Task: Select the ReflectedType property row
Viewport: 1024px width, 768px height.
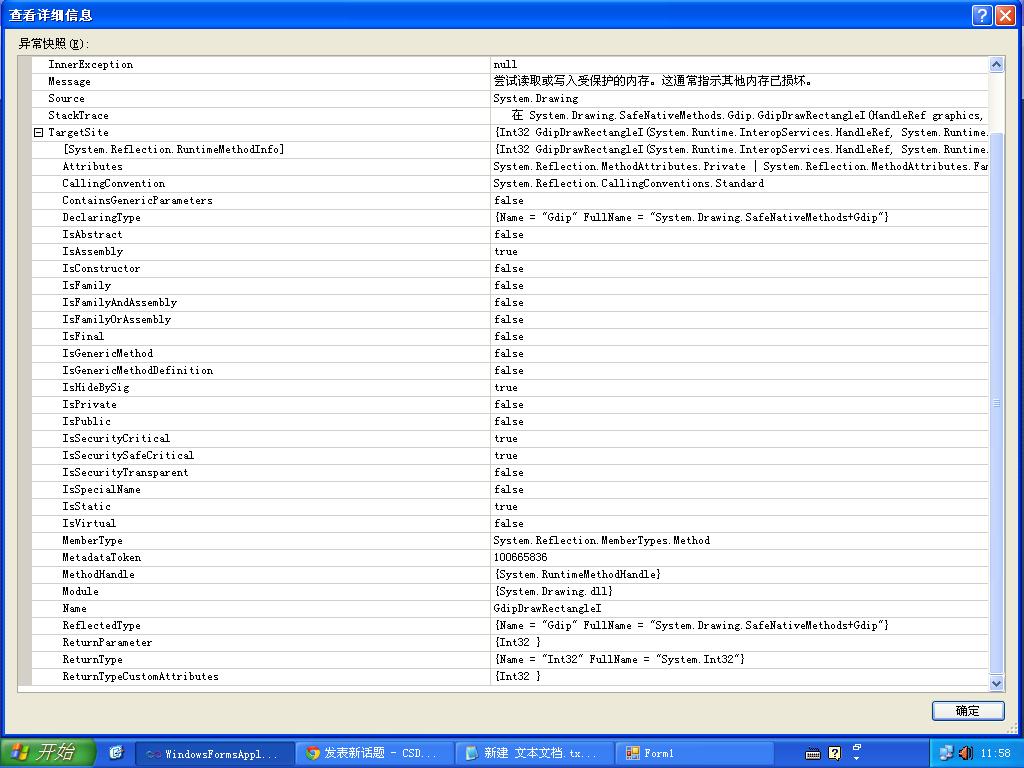Action: pyautogui.click(x=509, y=625)
